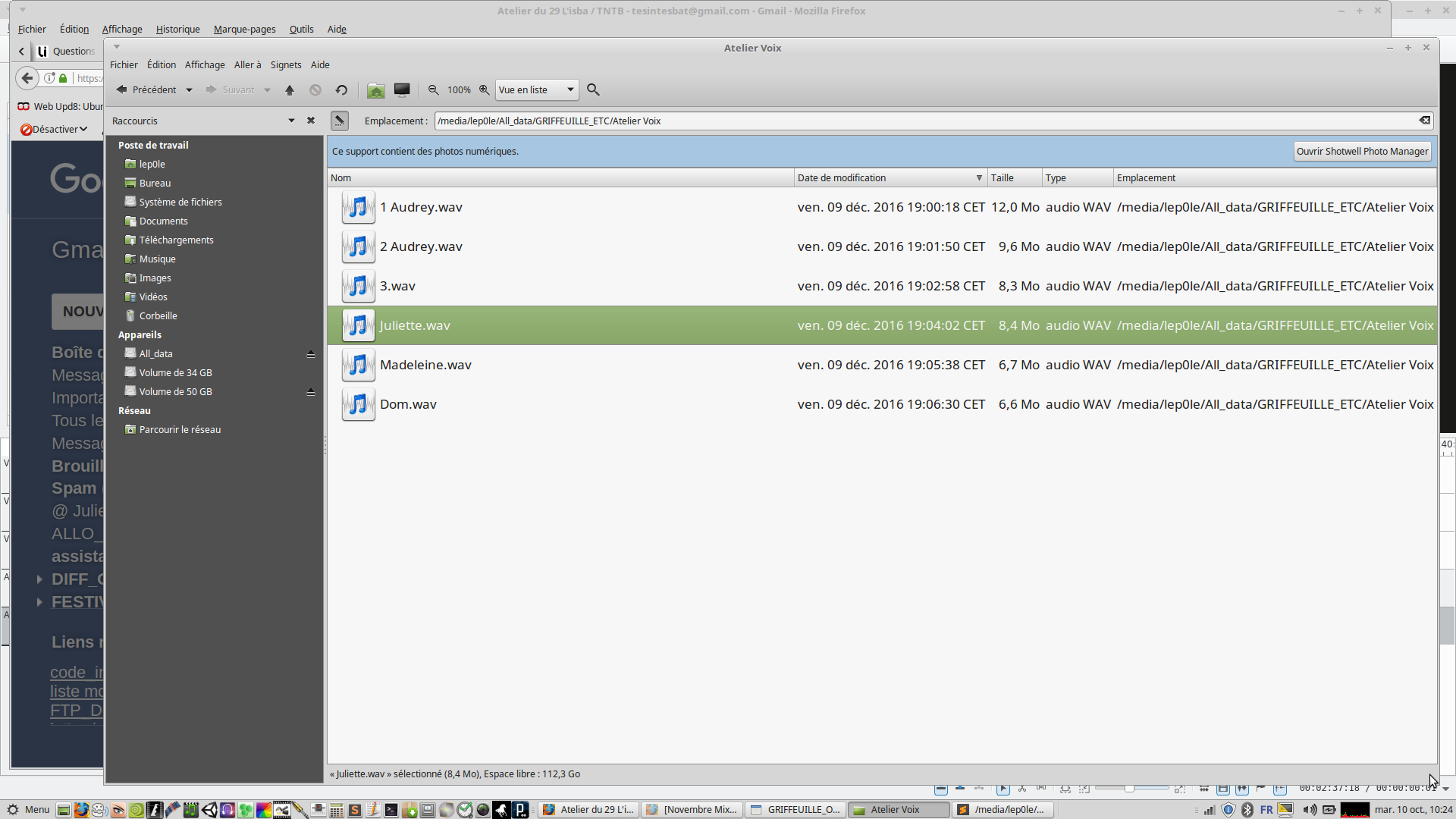The width and height of the screenshot is (1456, 819).
Task: Click Ouvrir Shotwell Photo Manager button
Action: [x=1362, y=152]
